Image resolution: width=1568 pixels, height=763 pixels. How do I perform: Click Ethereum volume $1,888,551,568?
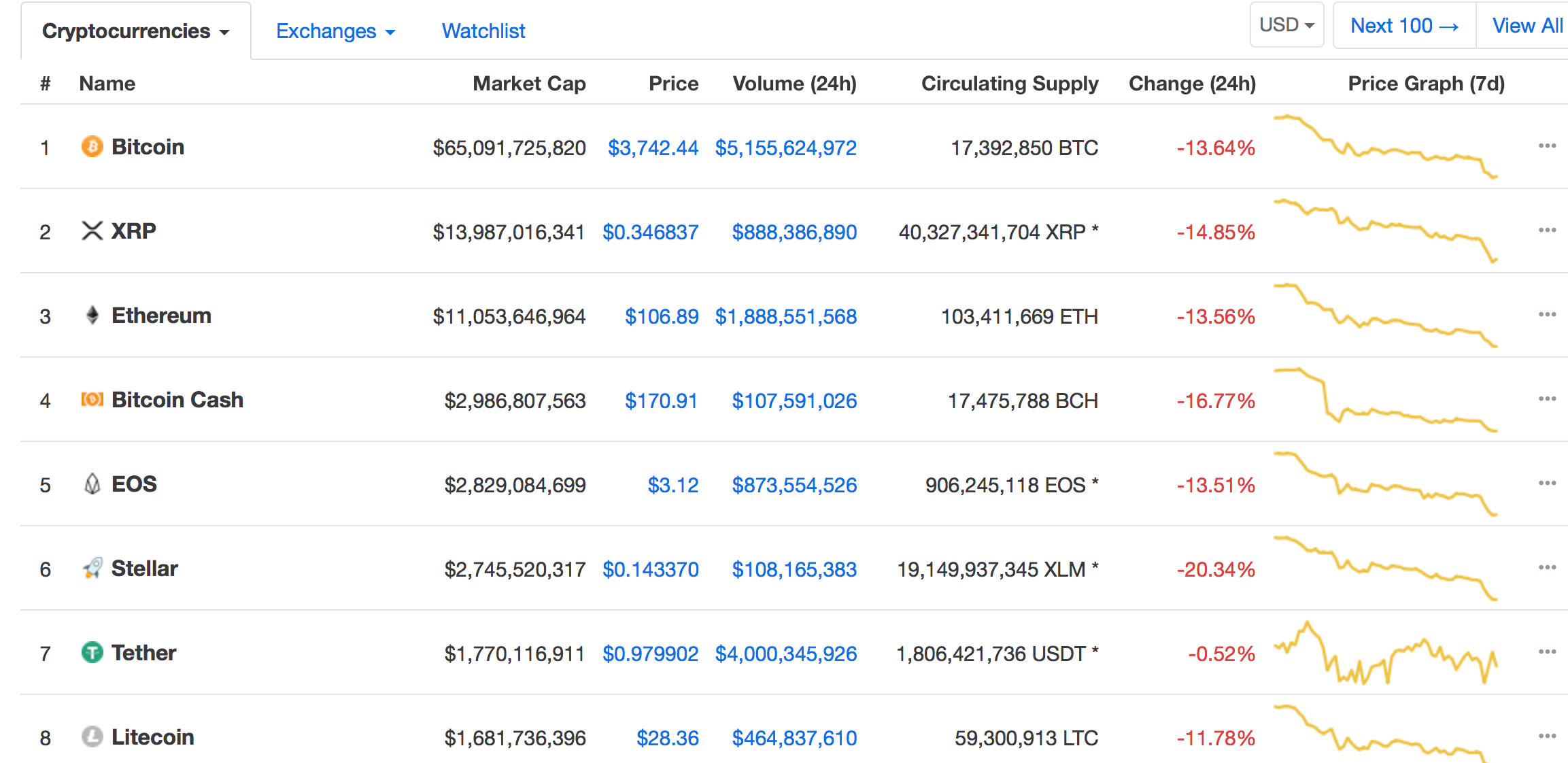(x=785, y=316)
